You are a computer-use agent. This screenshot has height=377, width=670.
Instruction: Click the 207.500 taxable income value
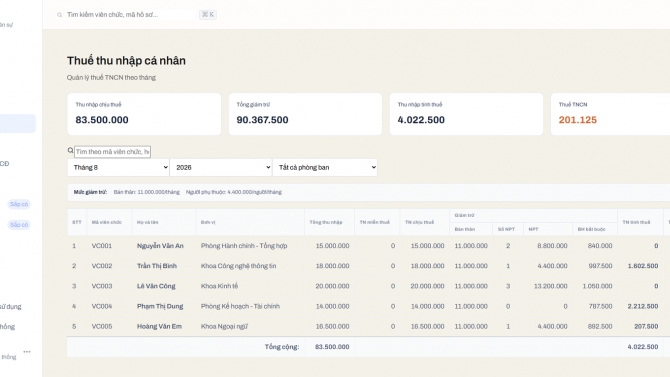646,326
